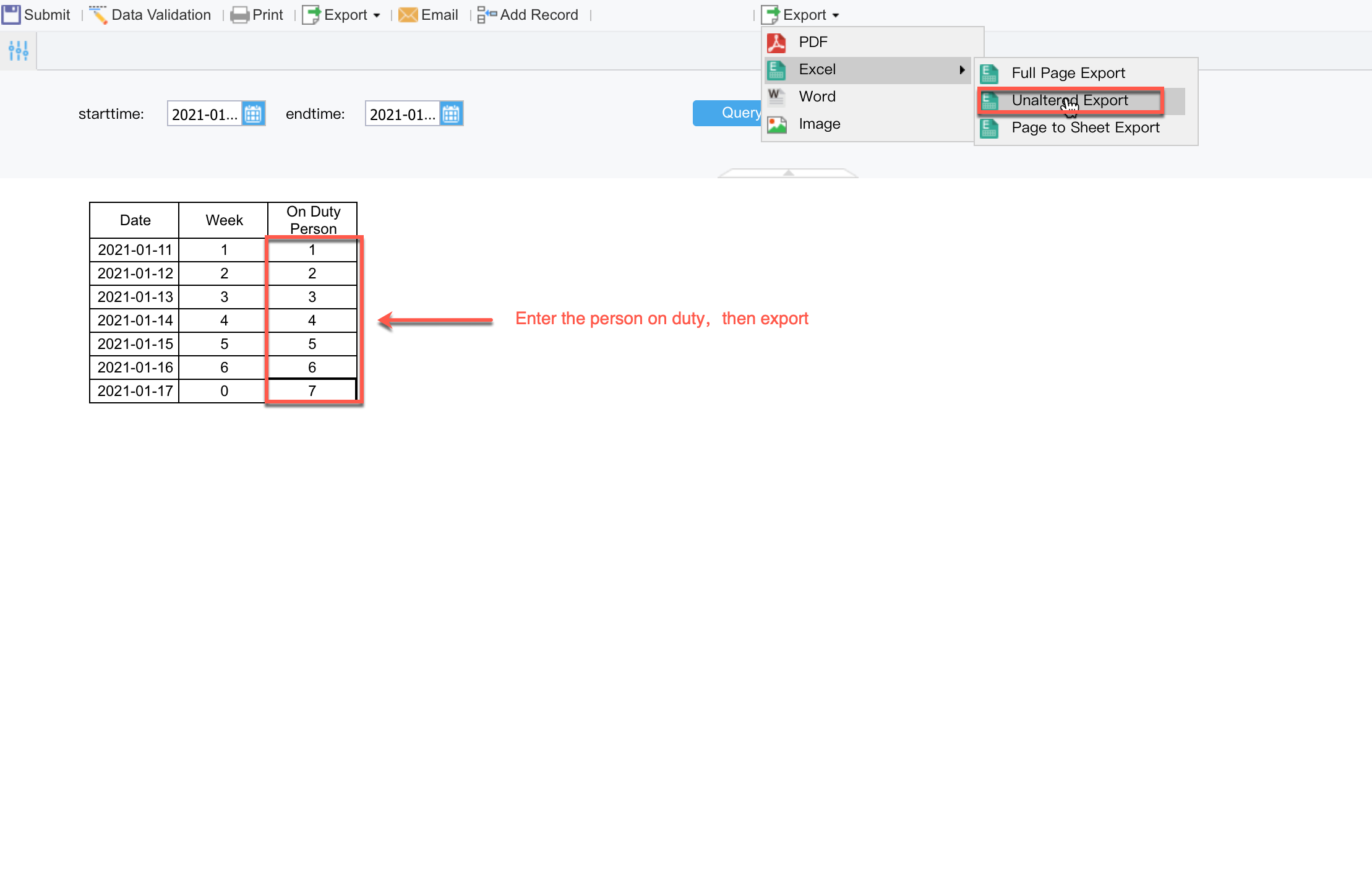Viewport: 1372px width, 891px height.
Task: Click the On Duty Person cell for 2021-01-17
Action: click(x=312, y=390)
